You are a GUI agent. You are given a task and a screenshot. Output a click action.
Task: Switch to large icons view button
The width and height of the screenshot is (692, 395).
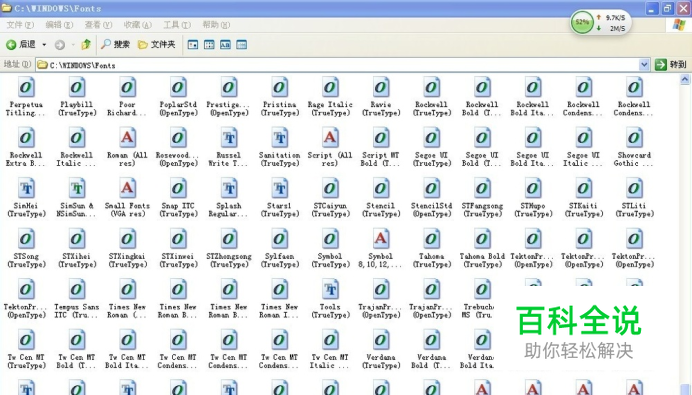(193, 45)
